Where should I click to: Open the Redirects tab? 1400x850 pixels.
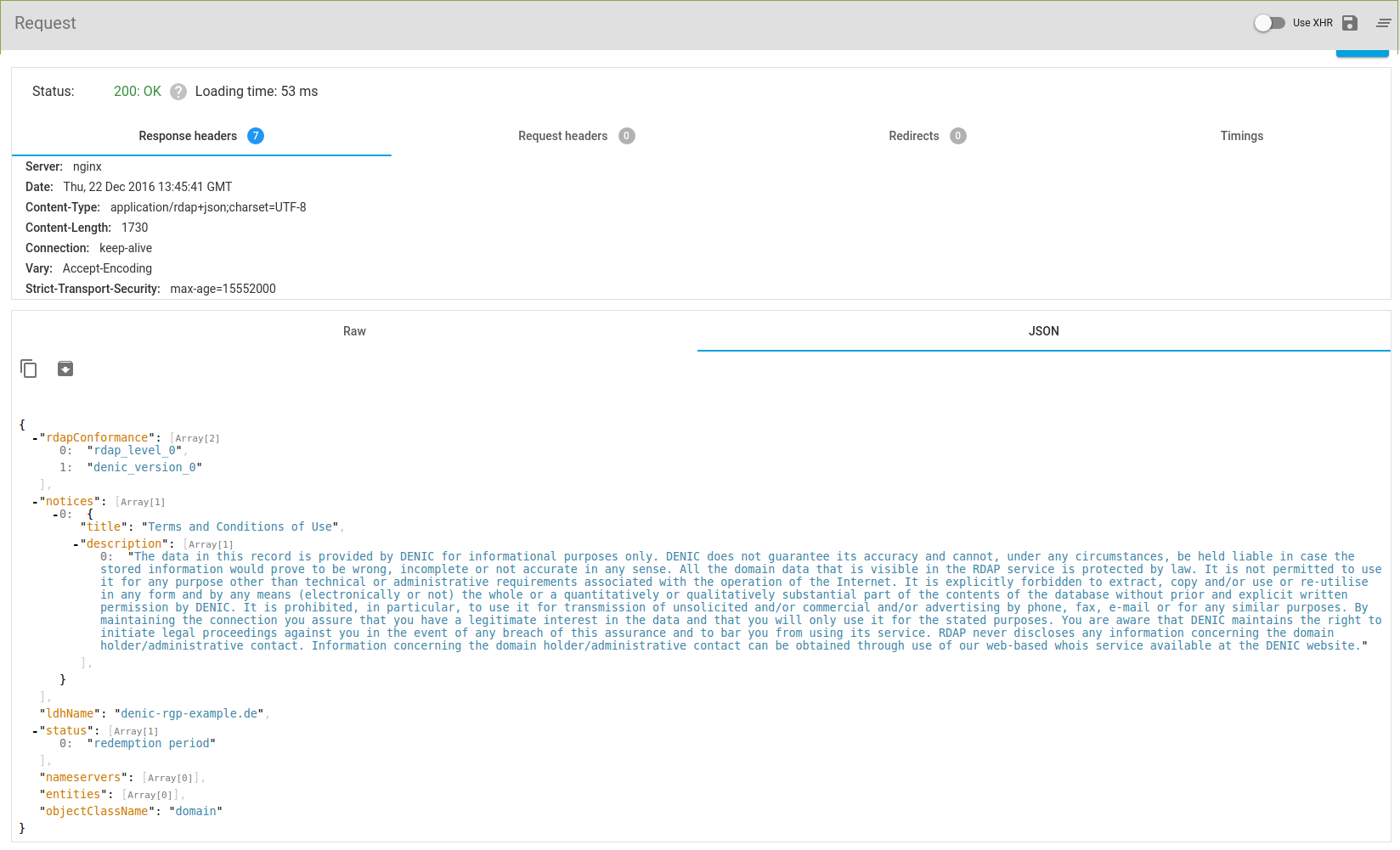click(x=928, y=136)
